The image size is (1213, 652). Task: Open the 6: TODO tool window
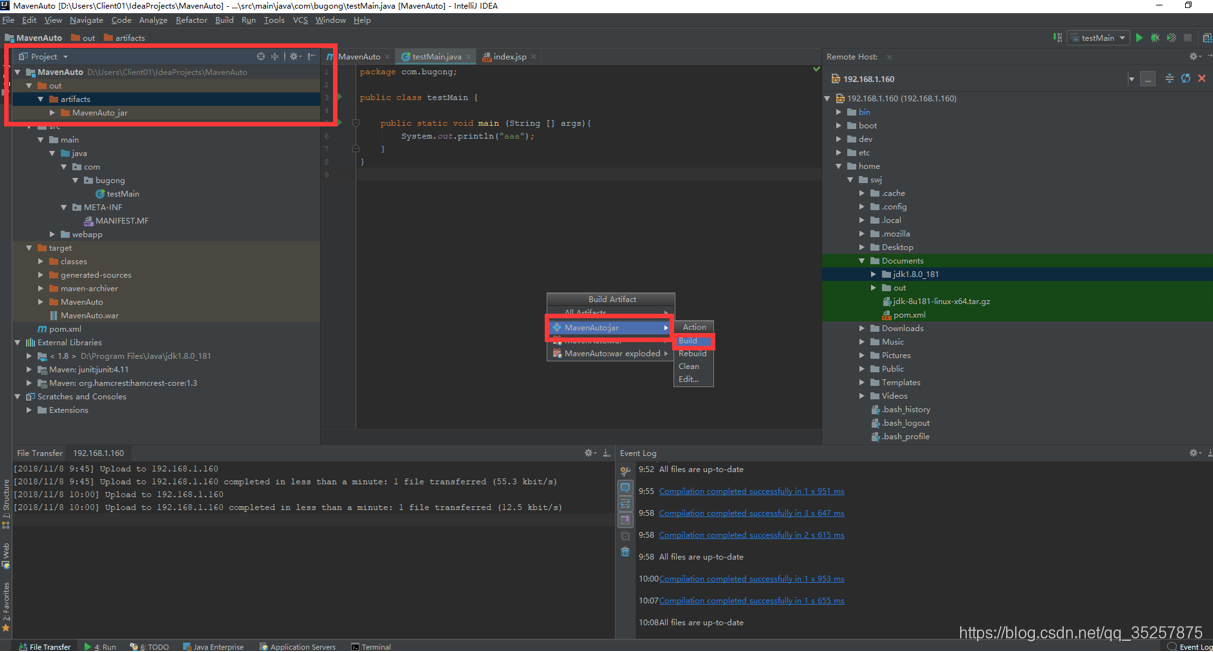pyautogui.click(x=149, y=647)
